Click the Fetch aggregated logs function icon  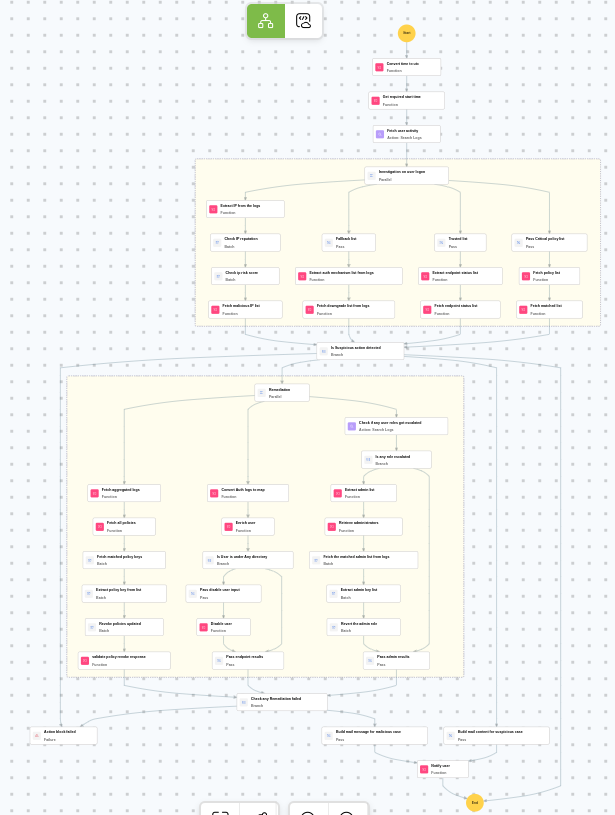pyautogui.click(x=95, y=493)
